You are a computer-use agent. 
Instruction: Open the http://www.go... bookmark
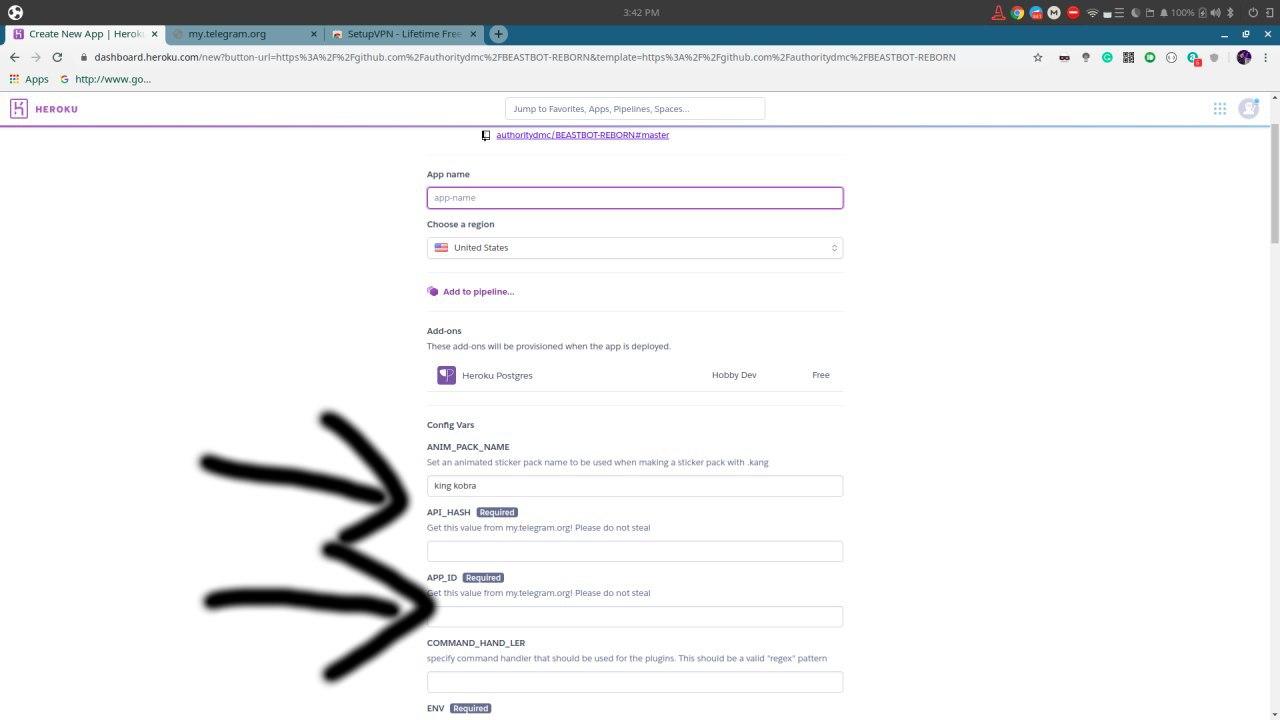point(105,79)
